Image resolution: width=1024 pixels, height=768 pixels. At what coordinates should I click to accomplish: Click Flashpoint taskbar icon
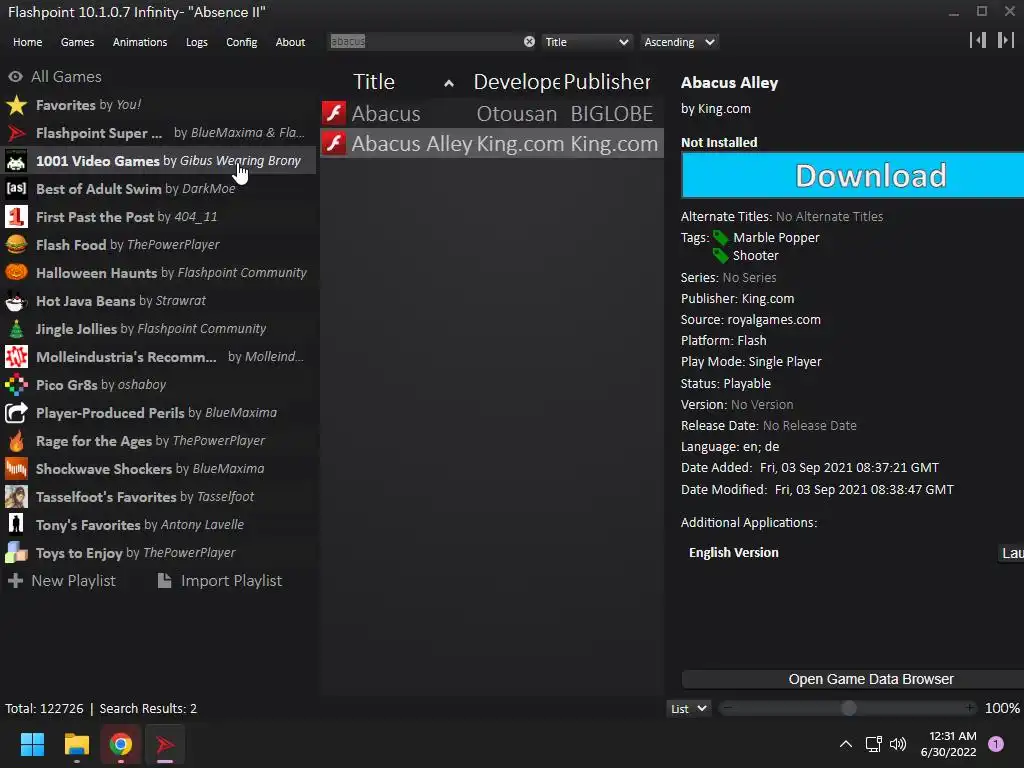click(x=165, y=744)
